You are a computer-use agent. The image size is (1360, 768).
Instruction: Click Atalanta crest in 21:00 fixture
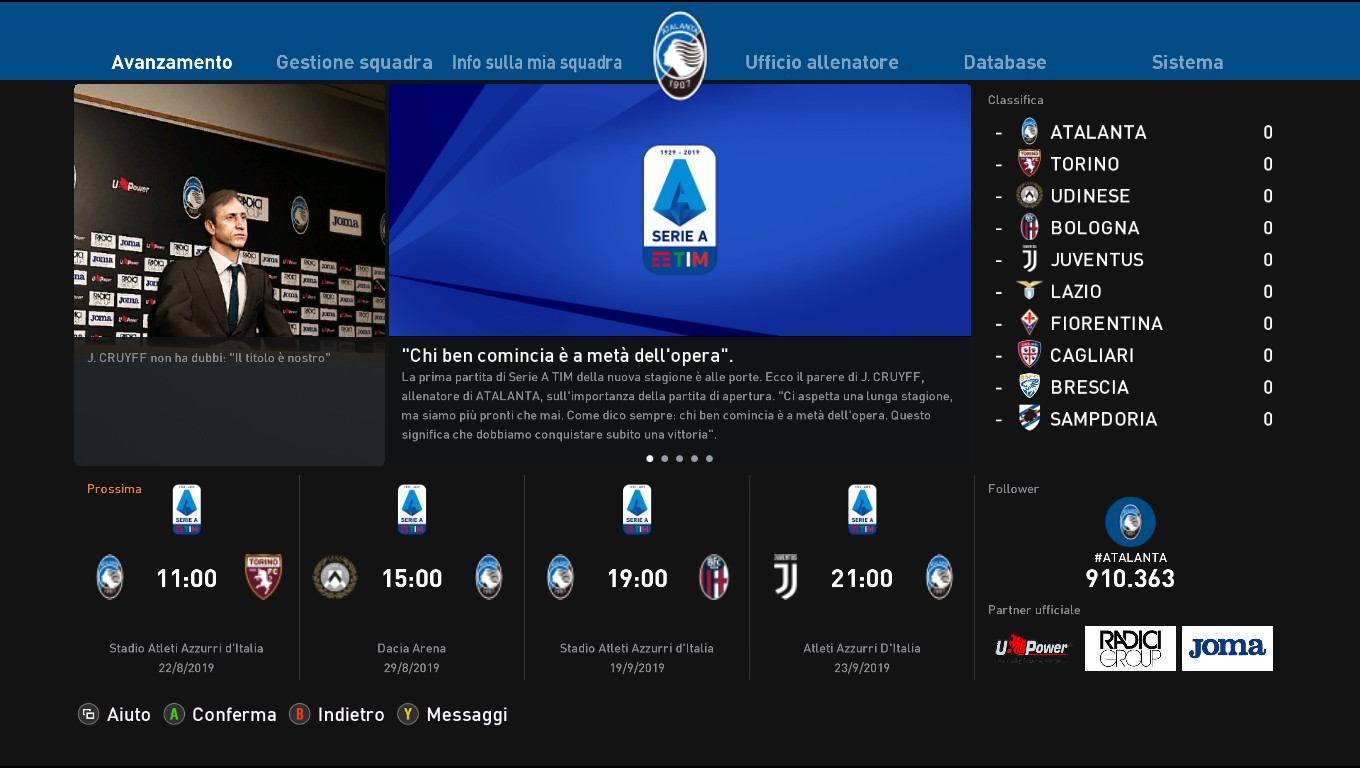point(939,577)
